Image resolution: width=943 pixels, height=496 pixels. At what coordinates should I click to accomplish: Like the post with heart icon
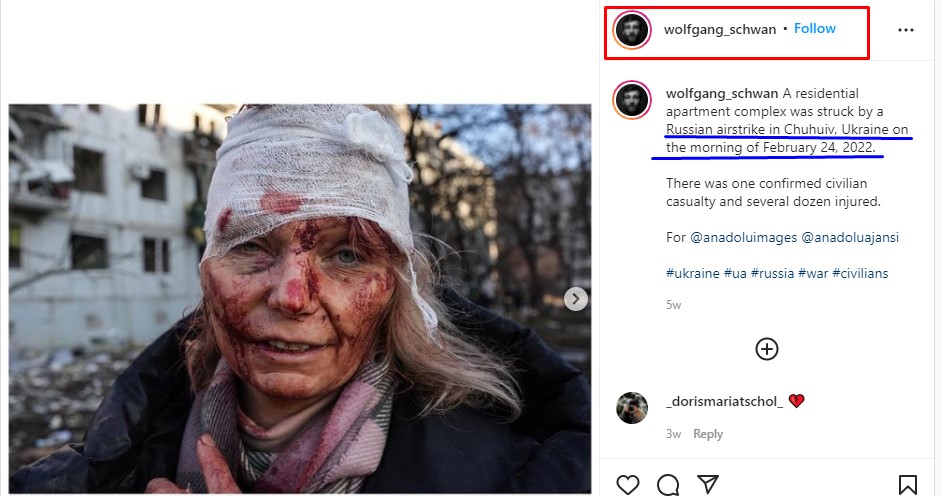pyautogui.click(x=627, y=485)
